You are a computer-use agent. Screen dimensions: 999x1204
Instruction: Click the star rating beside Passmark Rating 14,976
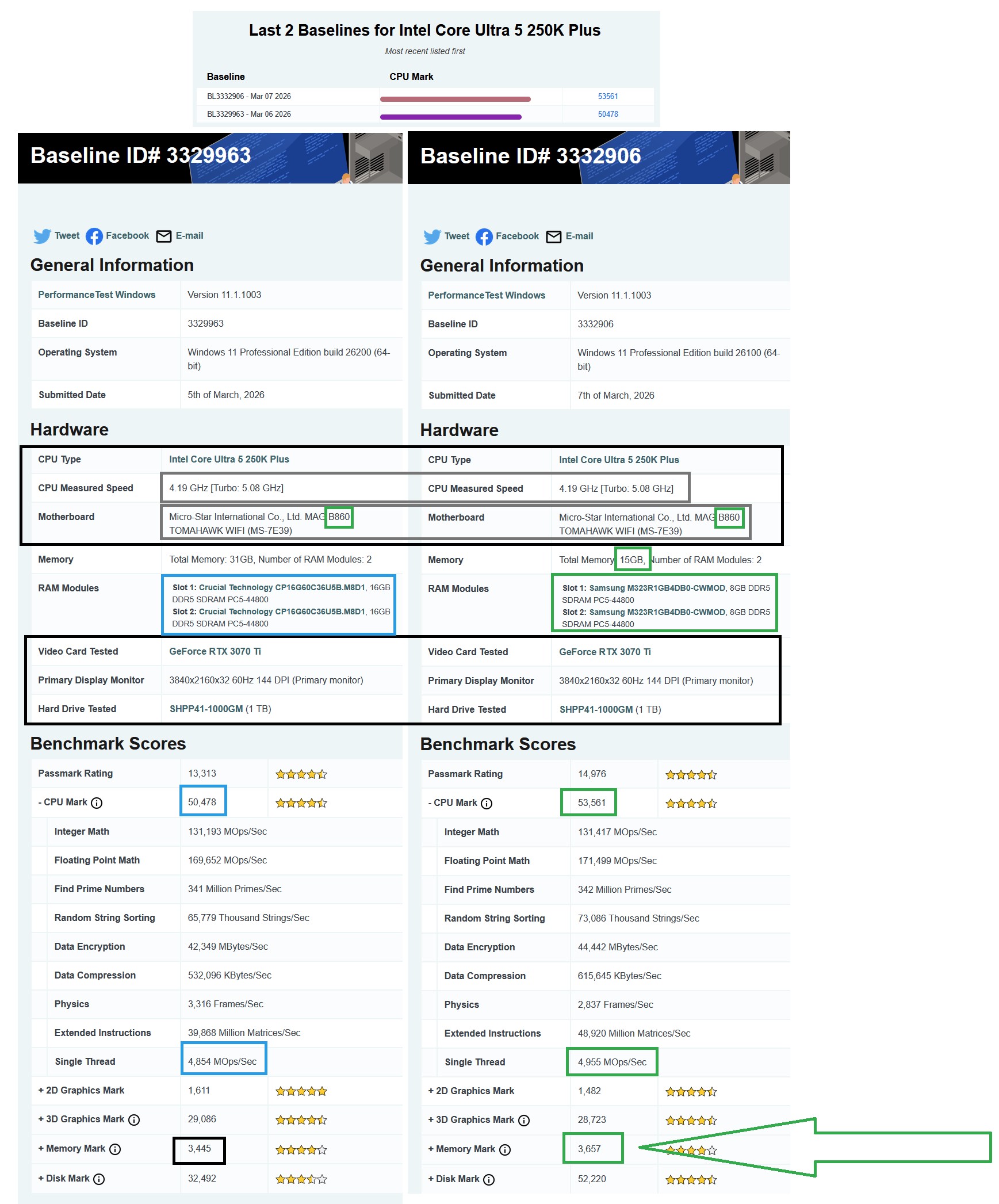[x=690, y=774]
